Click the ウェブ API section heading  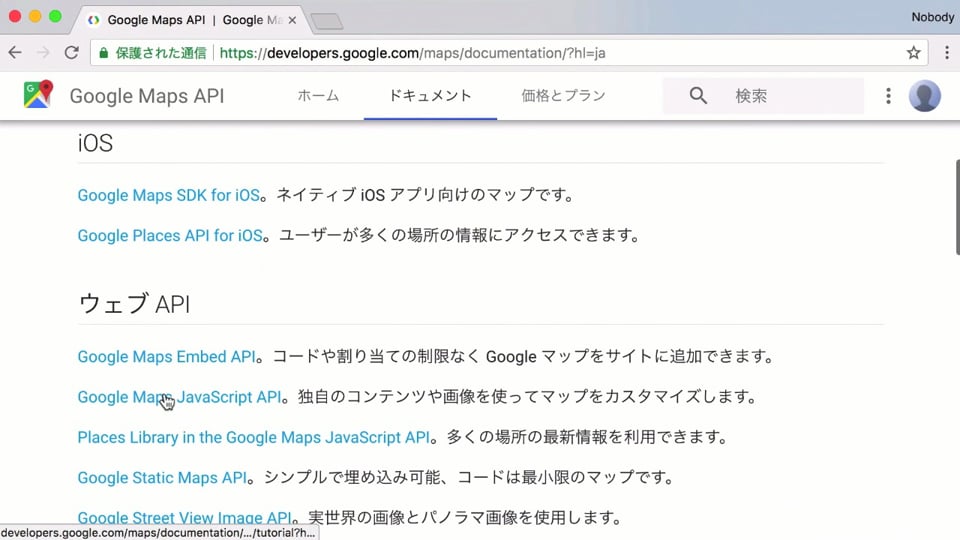[x=134, y=304]
